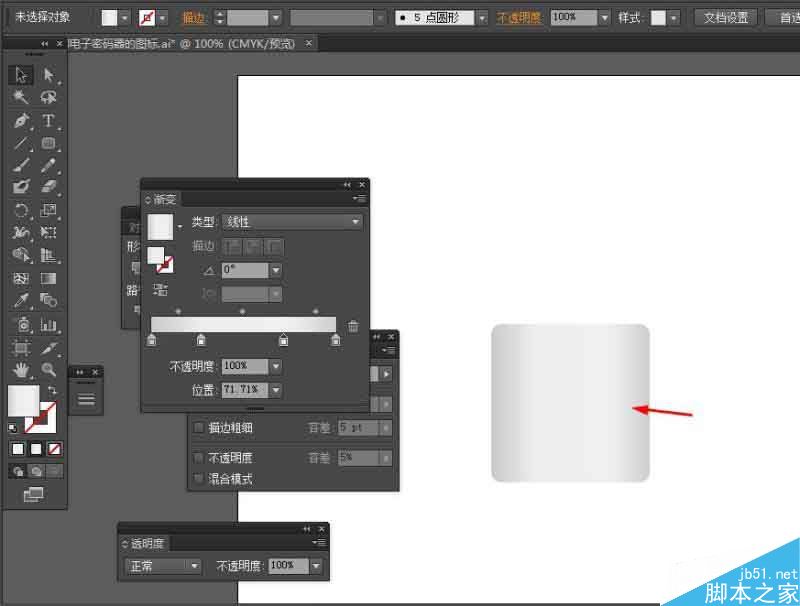Select the Hand tool
The width and height of the screenshot is (800, 606).
(x=21, y=370)
